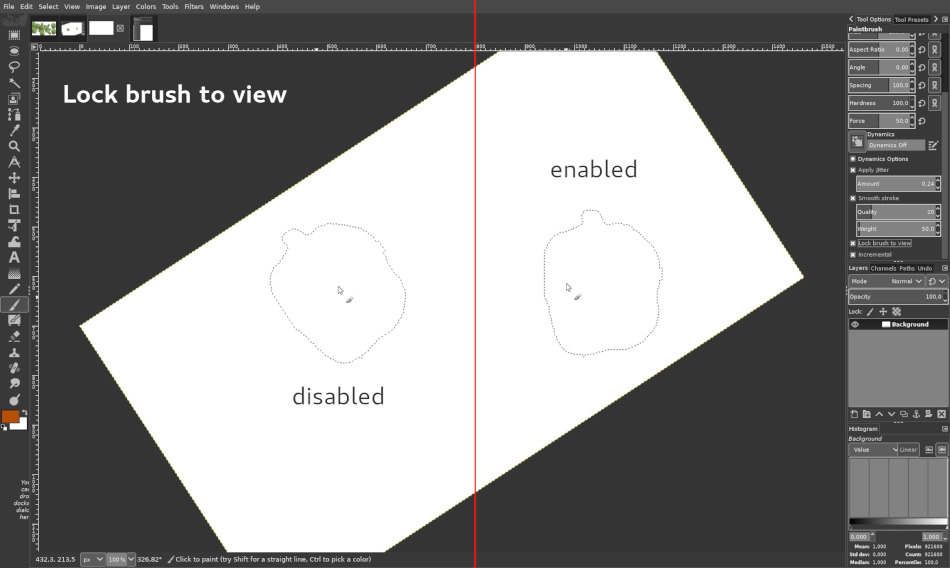Select the Paintbrush tool in toolbox
The width and height of the screenshot is (950, 568).
(x=14, y=305)
